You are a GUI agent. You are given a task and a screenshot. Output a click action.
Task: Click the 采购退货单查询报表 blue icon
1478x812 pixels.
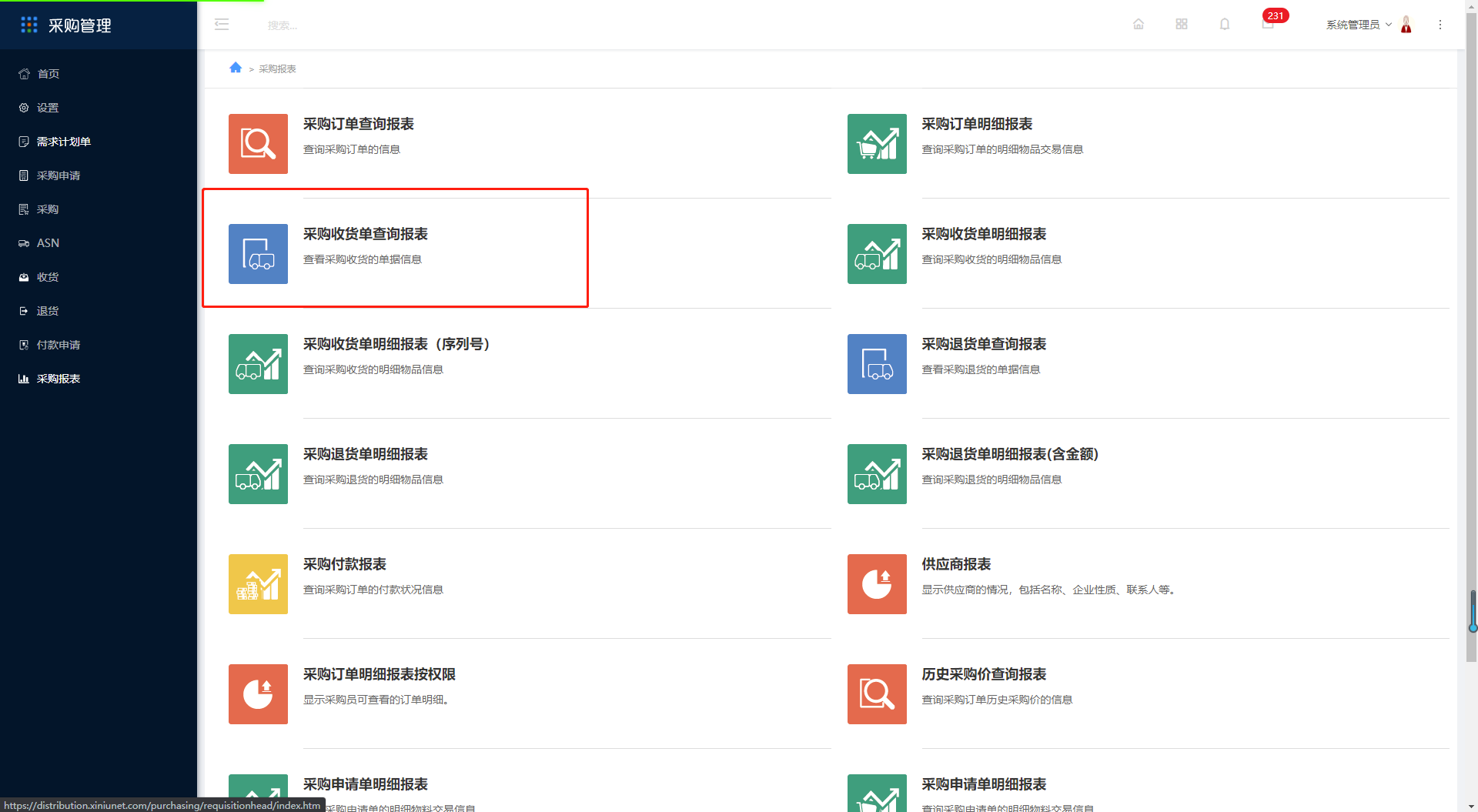coord(877,364)
